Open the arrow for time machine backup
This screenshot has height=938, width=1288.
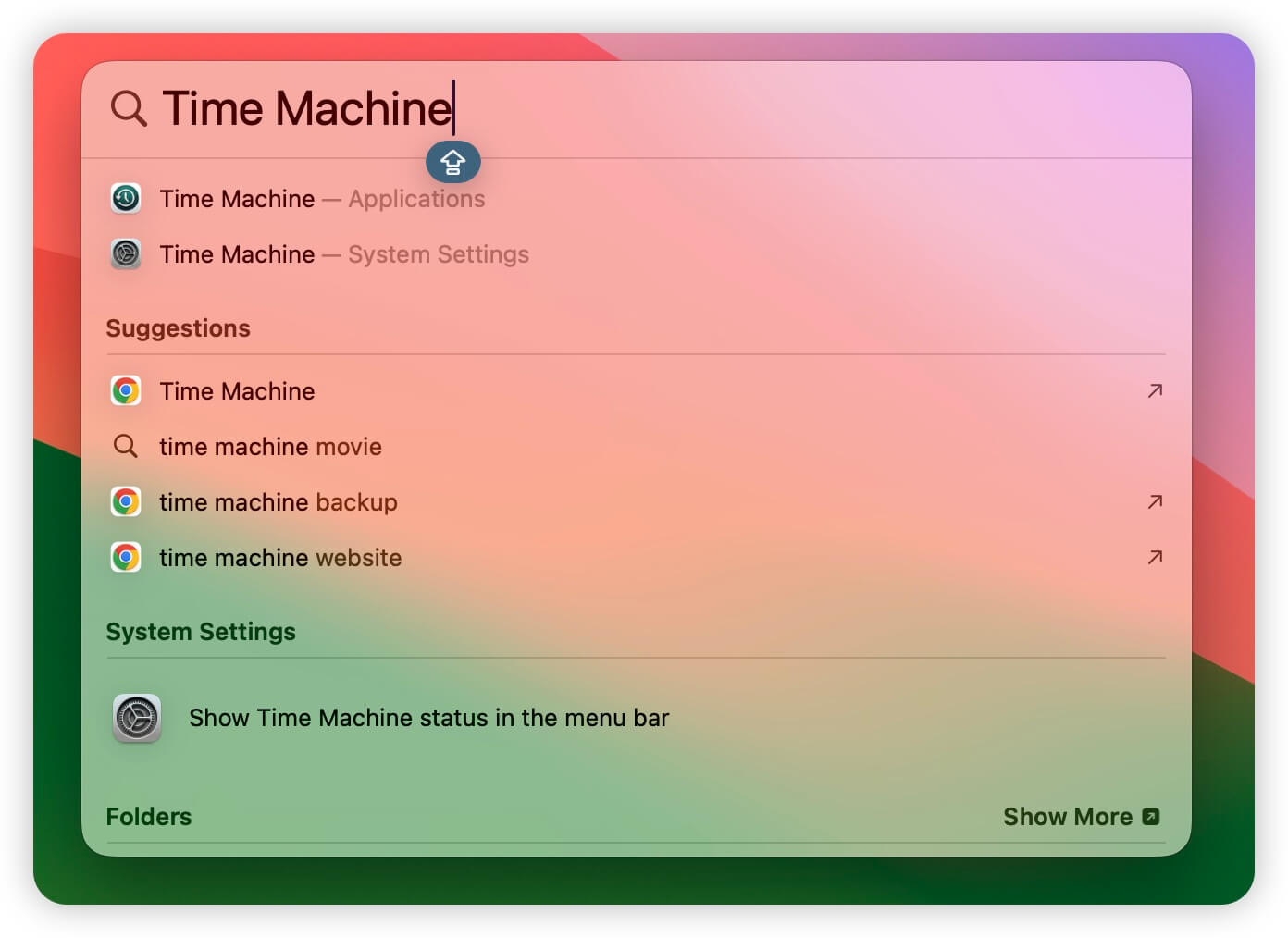[x=1155, y=501]
